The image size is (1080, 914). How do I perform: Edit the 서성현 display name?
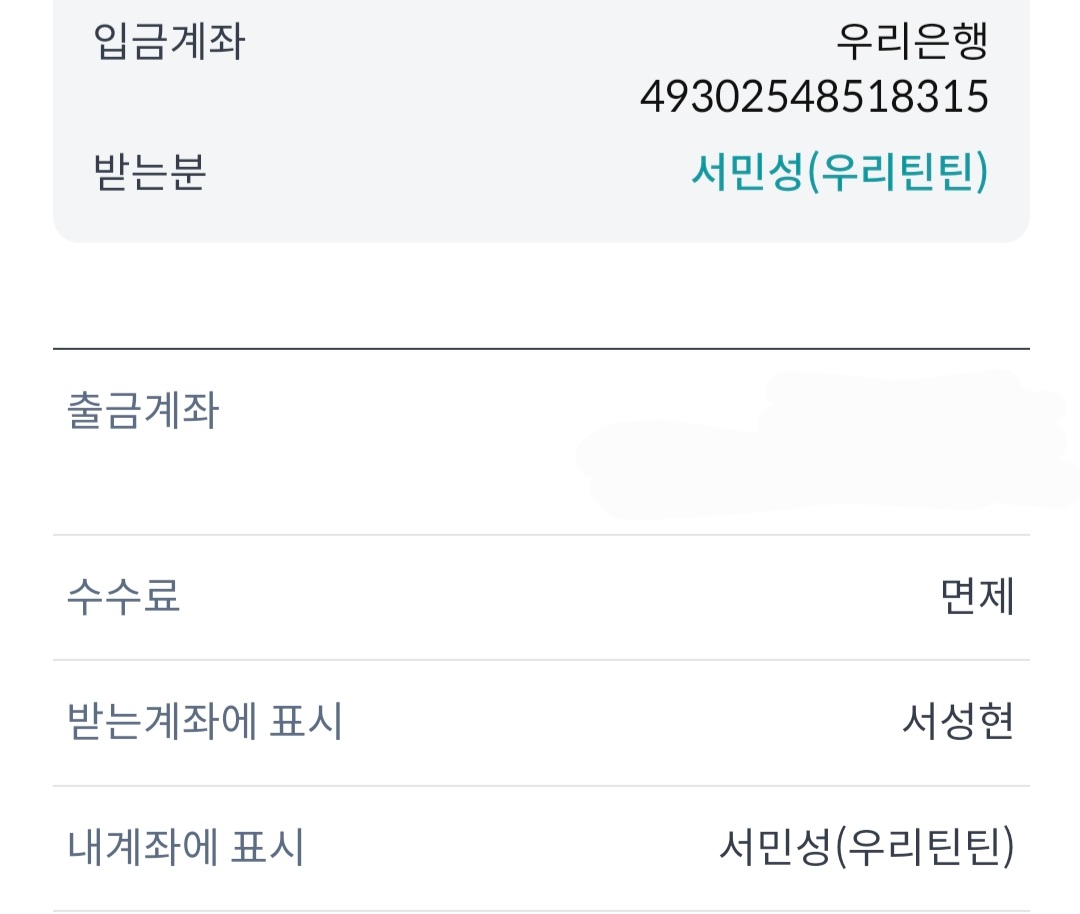point(957,722)
